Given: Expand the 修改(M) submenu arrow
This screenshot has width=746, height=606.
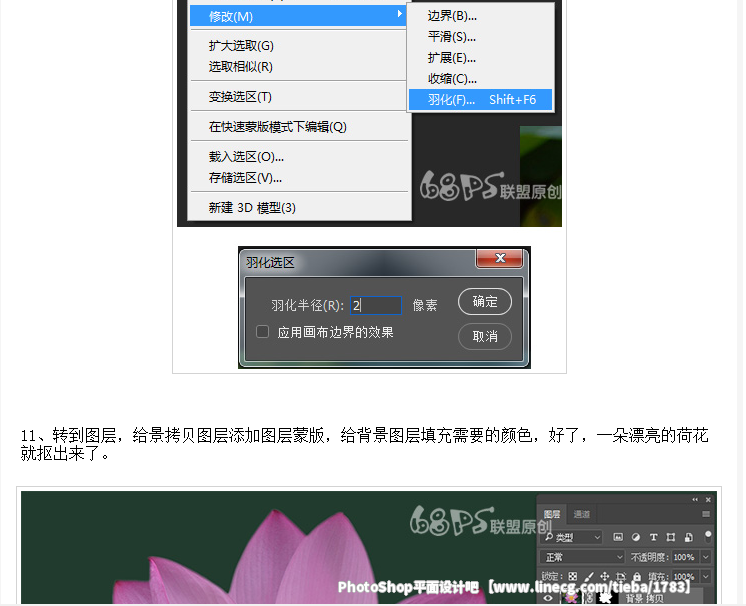Looking at the screenshot, I should (x=400, y=14).
